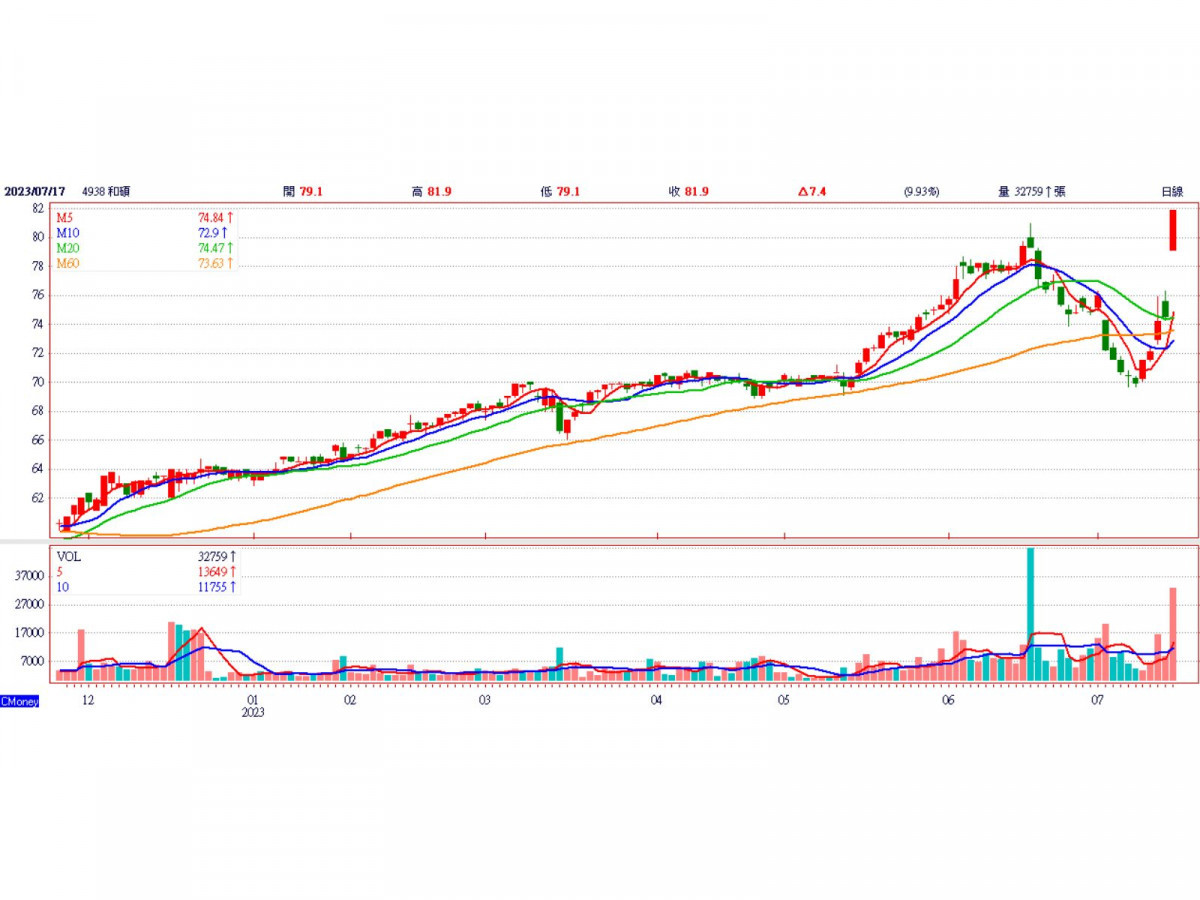Image resolution: width=1200 pixels, height=900 pixels.
Task: Click the latest tall red candlestick
Action: (1173, 230)
